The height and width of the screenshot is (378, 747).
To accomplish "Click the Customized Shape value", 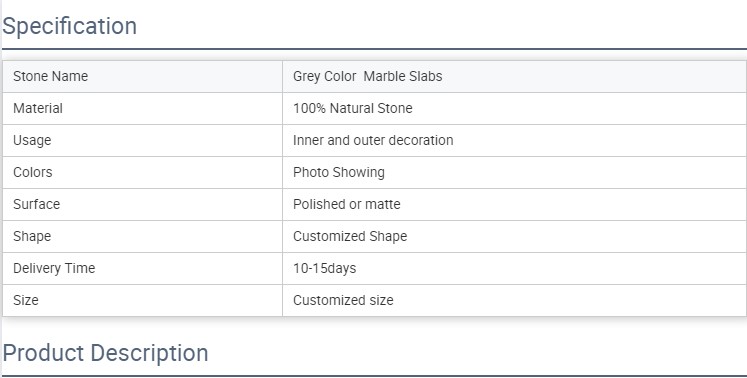I will [x=350, y=236].
